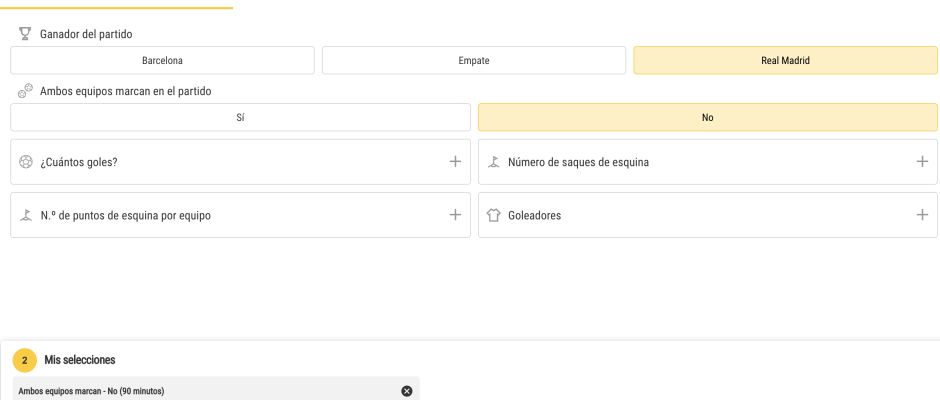Toggle off the No option for both teams scoring

coord(707,118)
